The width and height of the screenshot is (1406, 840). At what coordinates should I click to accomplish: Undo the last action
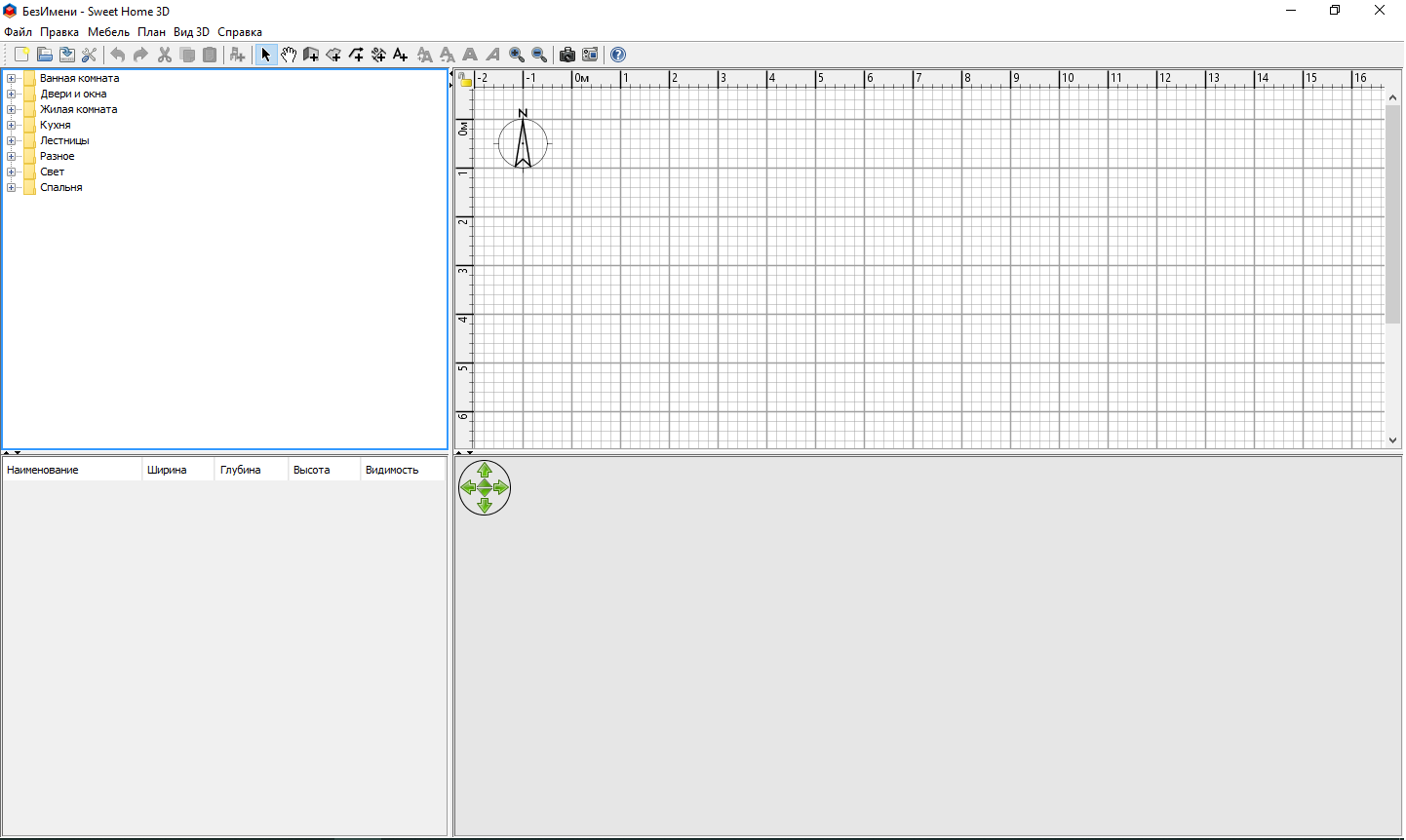point(118,55)
